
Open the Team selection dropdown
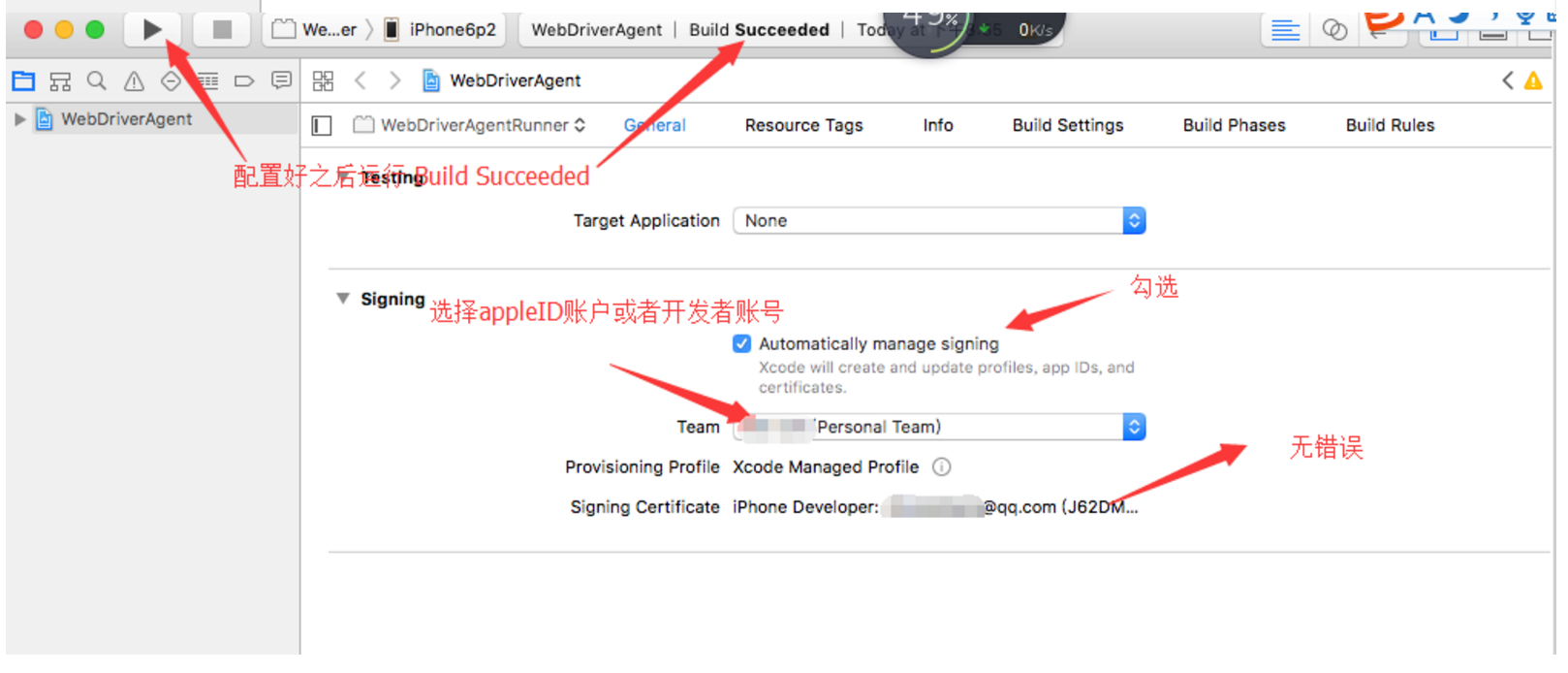coord(939,427)
